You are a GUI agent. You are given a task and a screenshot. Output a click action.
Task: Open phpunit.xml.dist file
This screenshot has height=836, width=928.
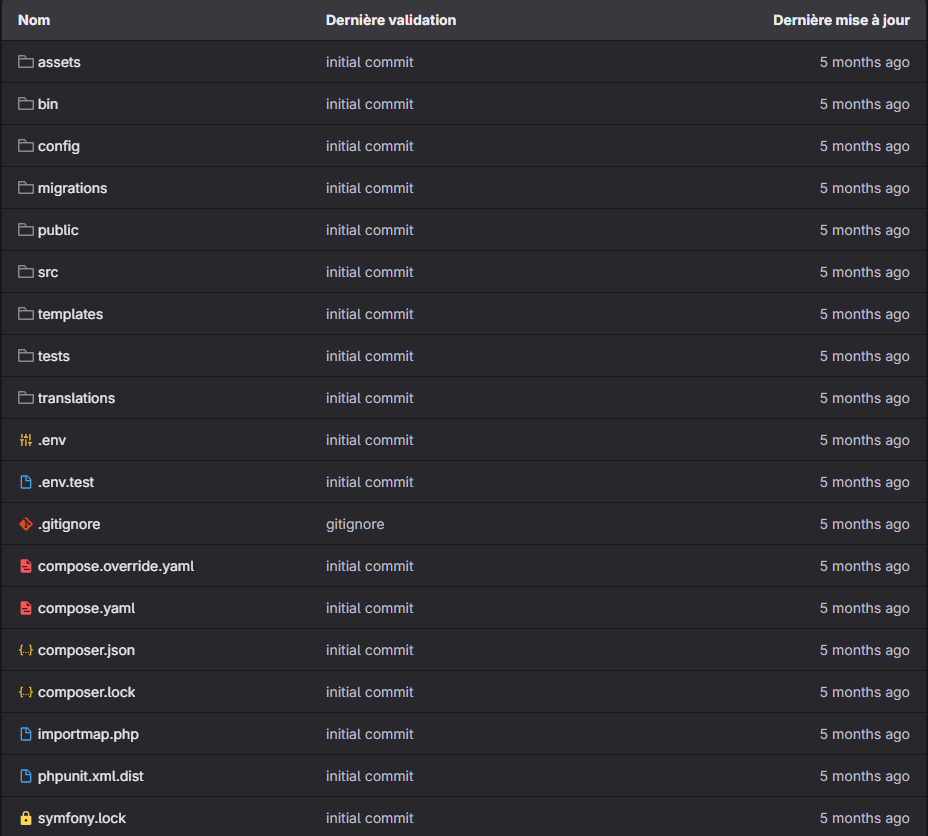91,776
